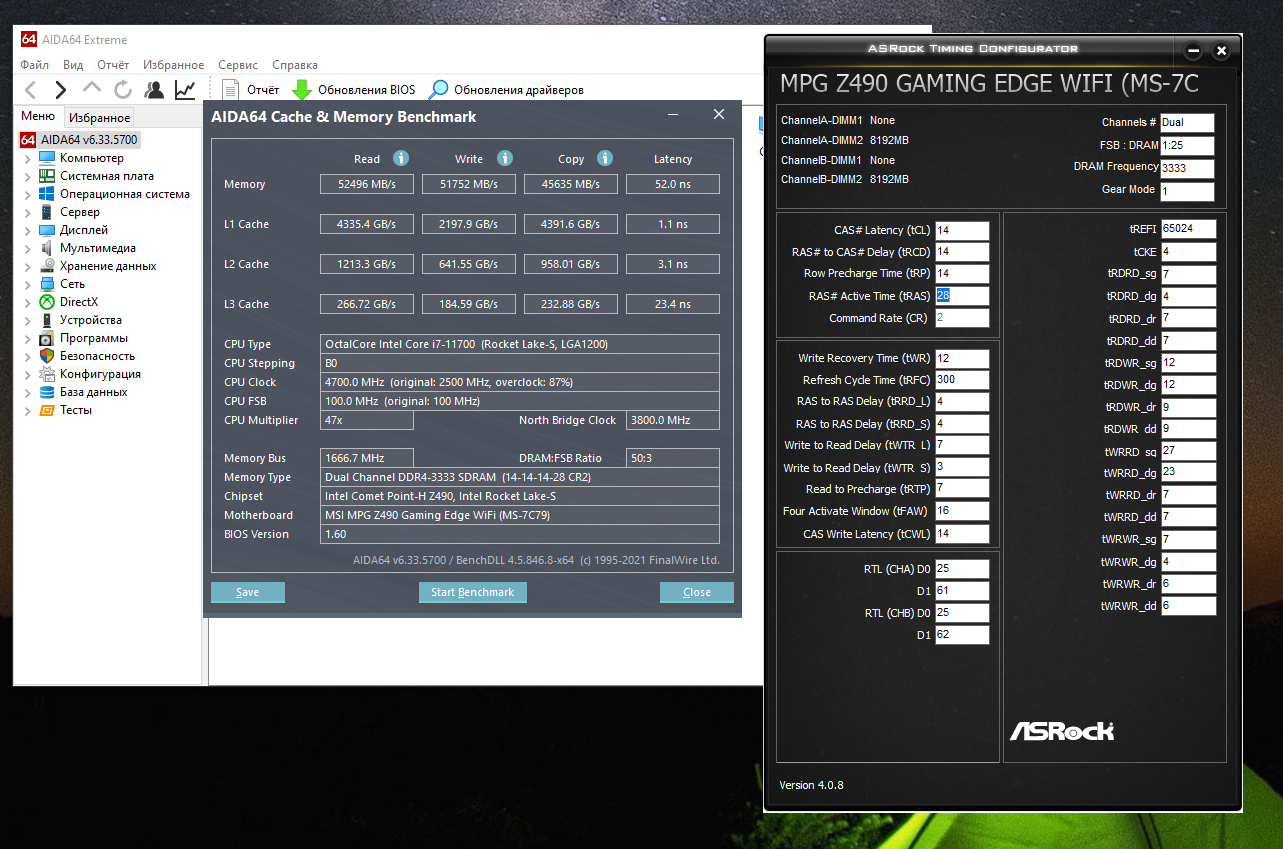Viewport: 1283px width, 849px height.
Task: Select the Тесты icon in the tree
Action: coord(47,410)
